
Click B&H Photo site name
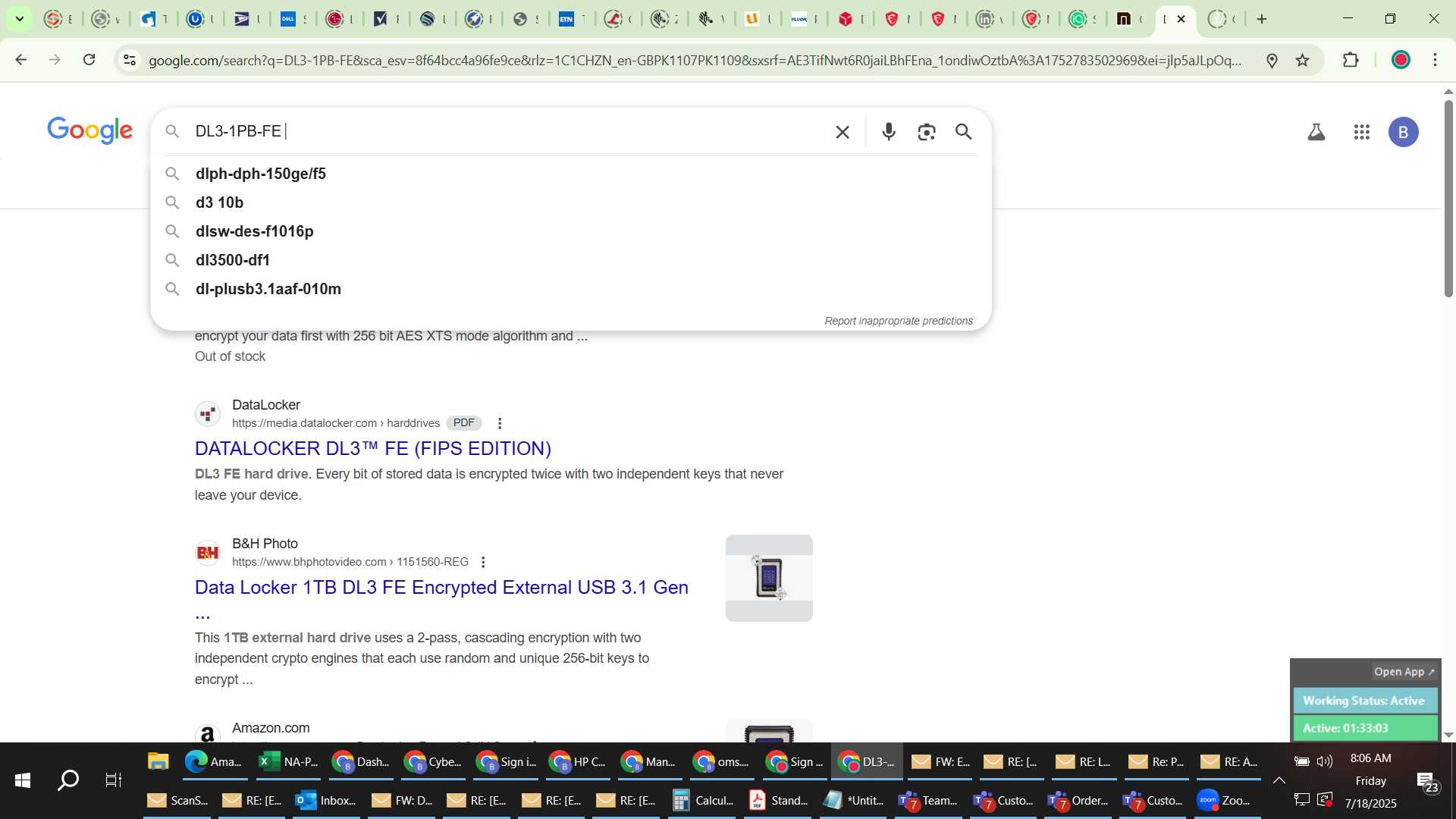point(265,544)
